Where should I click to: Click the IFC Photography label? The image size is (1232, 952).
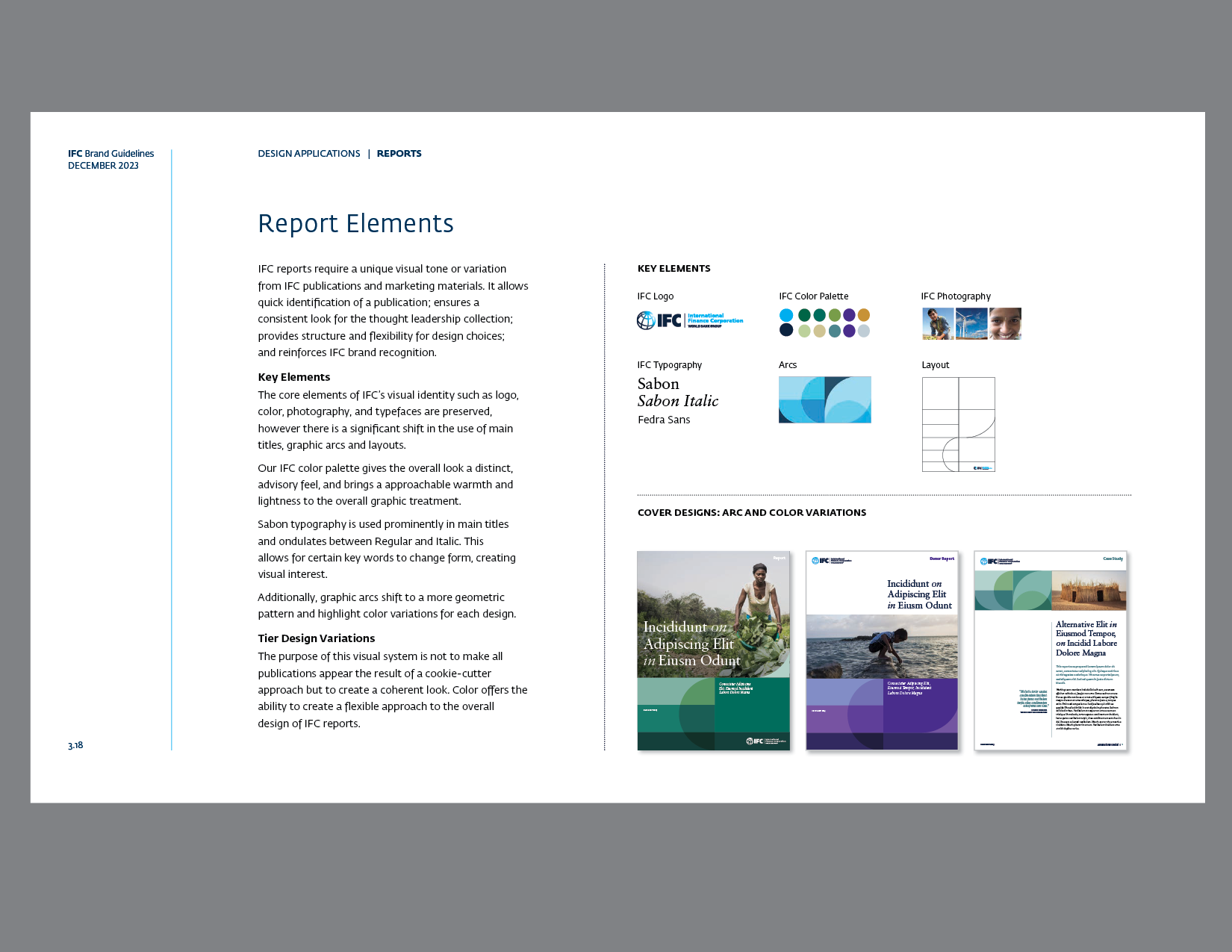click(x=956, y=296)
